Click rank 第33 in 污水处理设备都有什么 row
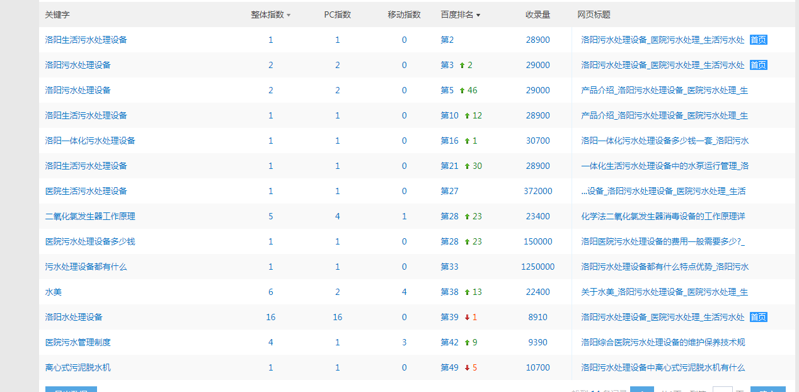The image size is (799, 392). [449, 267]
